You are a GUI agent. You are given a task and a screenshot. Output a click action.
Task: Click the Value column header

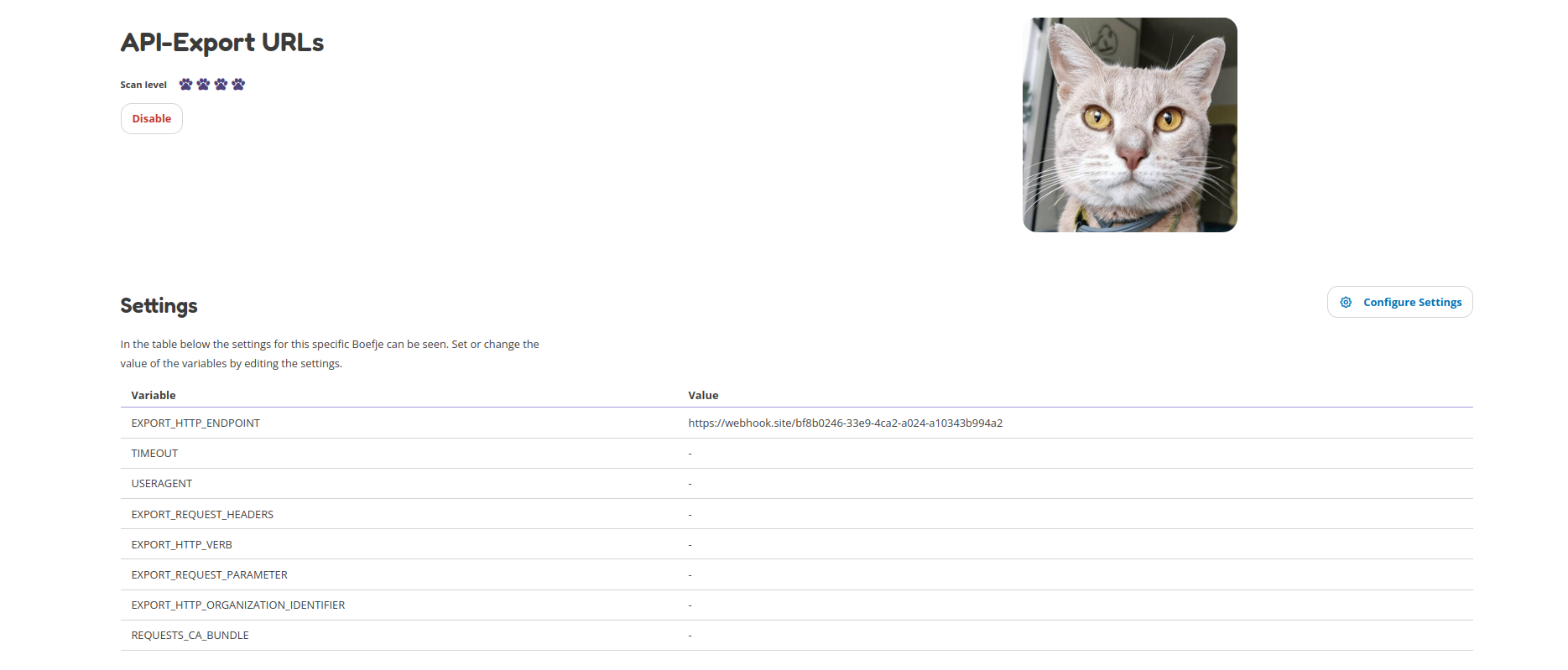[x=703, y=395]
